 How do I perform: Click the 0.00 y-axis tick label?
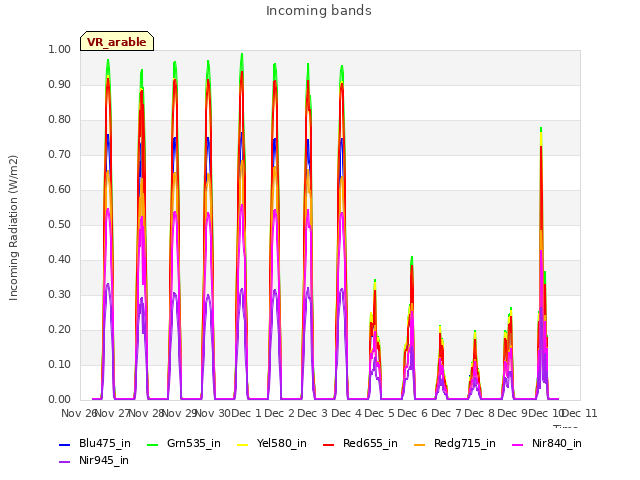[x=60, y=400]
